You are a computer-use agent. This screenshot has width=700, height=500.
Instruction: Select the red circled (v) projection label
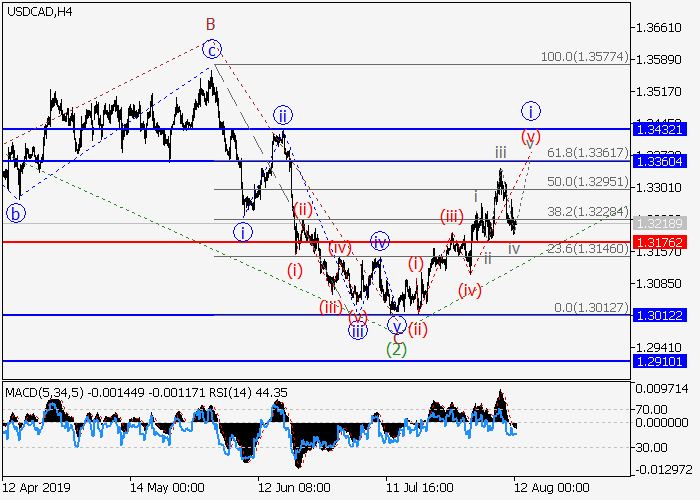(531, 136)
